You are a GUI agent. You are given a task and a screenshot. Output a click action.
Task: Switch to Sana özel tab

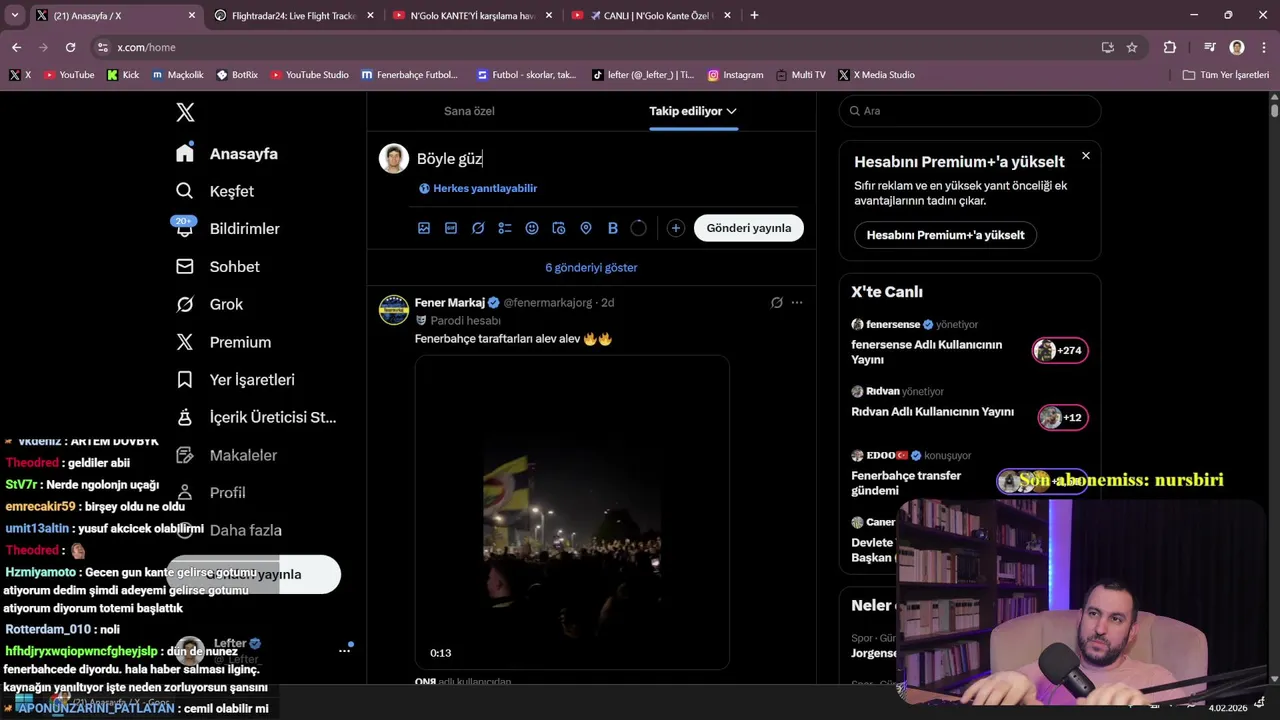pos(469,111)
